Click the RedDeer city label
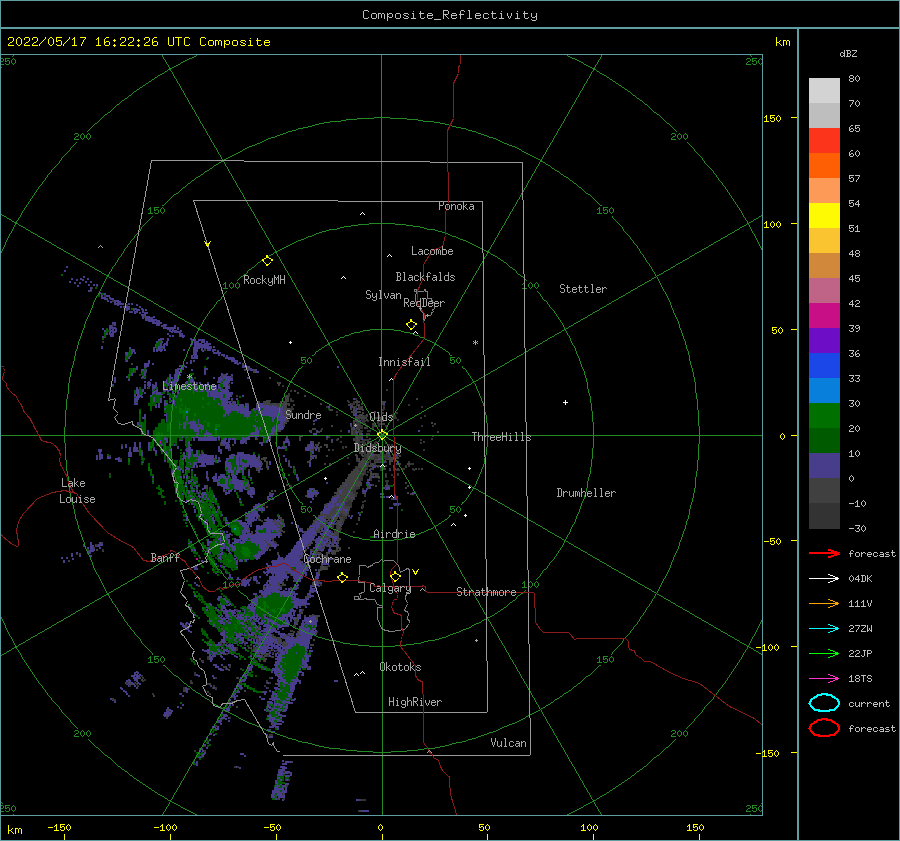Image resolution: width=900 pixels, height=841 pixels. pos(424,303)
